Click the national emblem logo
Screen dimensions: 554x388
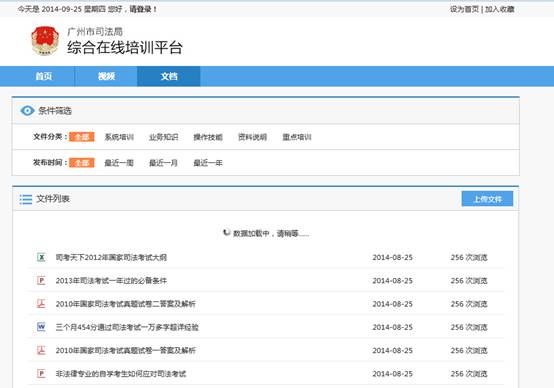(x=45, y=41)
